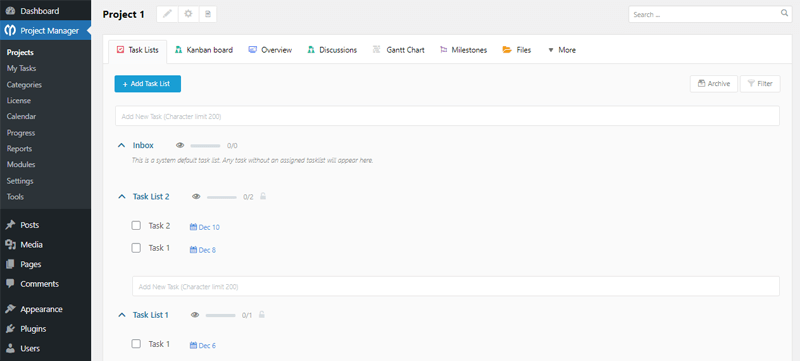Click the Task 2 task name
Viewport: 800px width, 361px height.
pyautogui.click(x=159, y=225)
